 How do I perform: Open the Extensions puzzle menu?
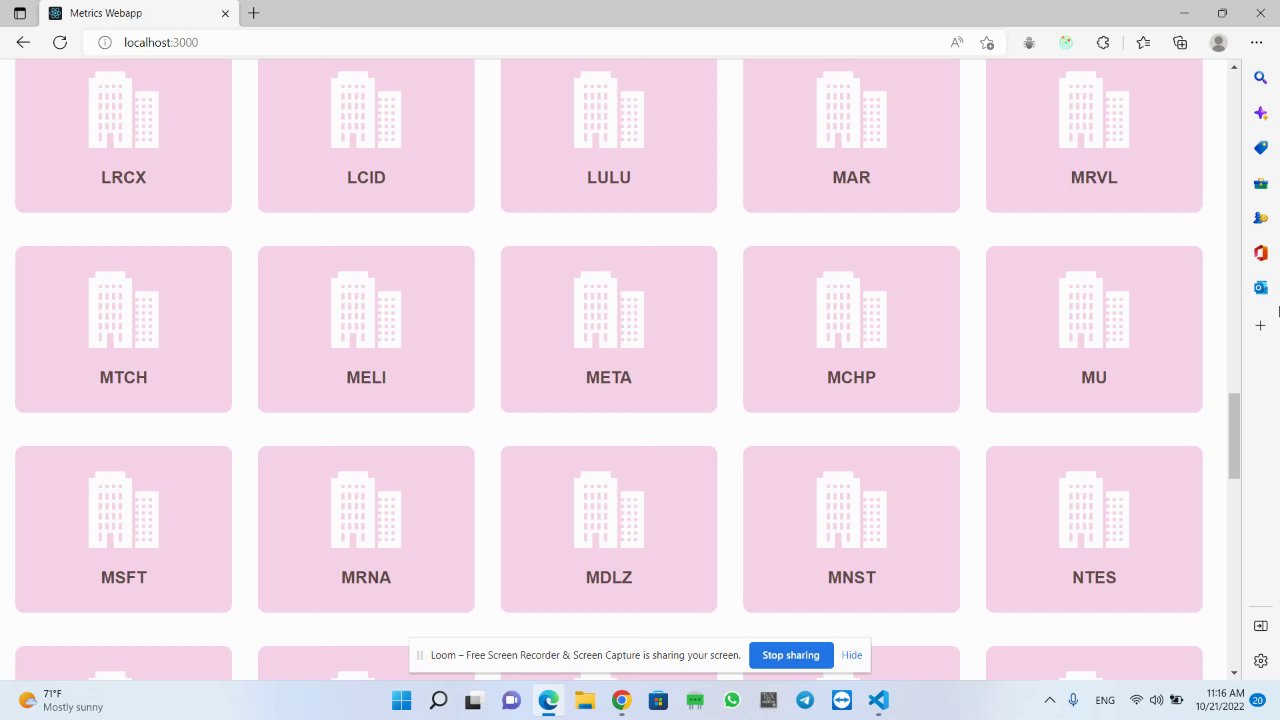click(1103, 42)
